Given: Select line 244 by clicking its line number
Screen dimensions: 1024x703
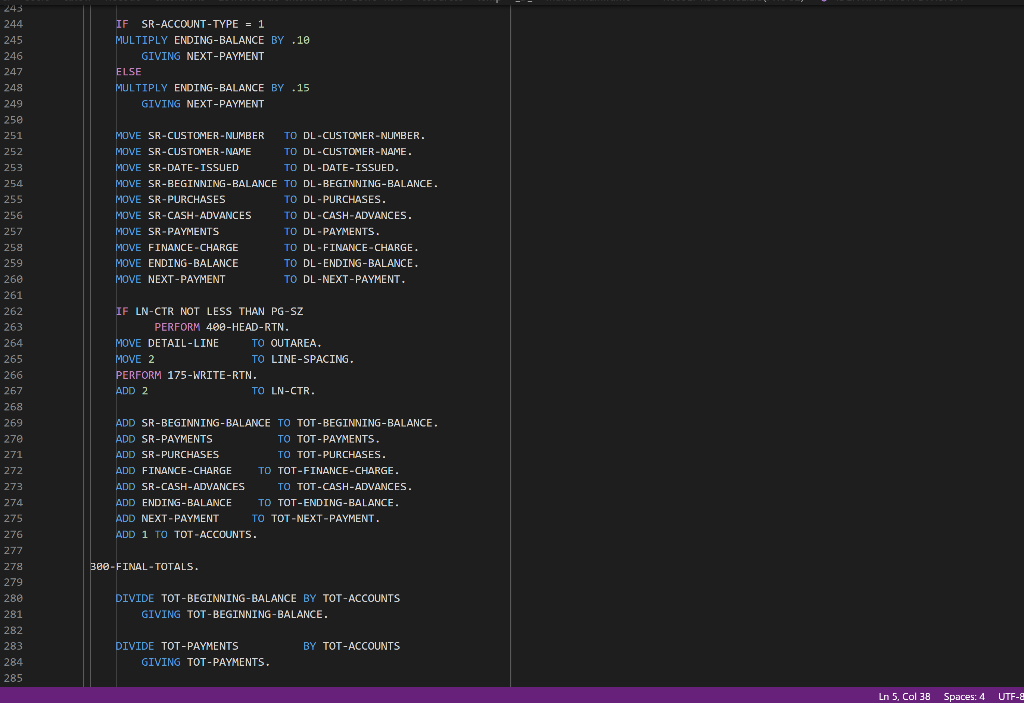Looking at the screenshot, I should pyautogui.click(x=13, y=23).
